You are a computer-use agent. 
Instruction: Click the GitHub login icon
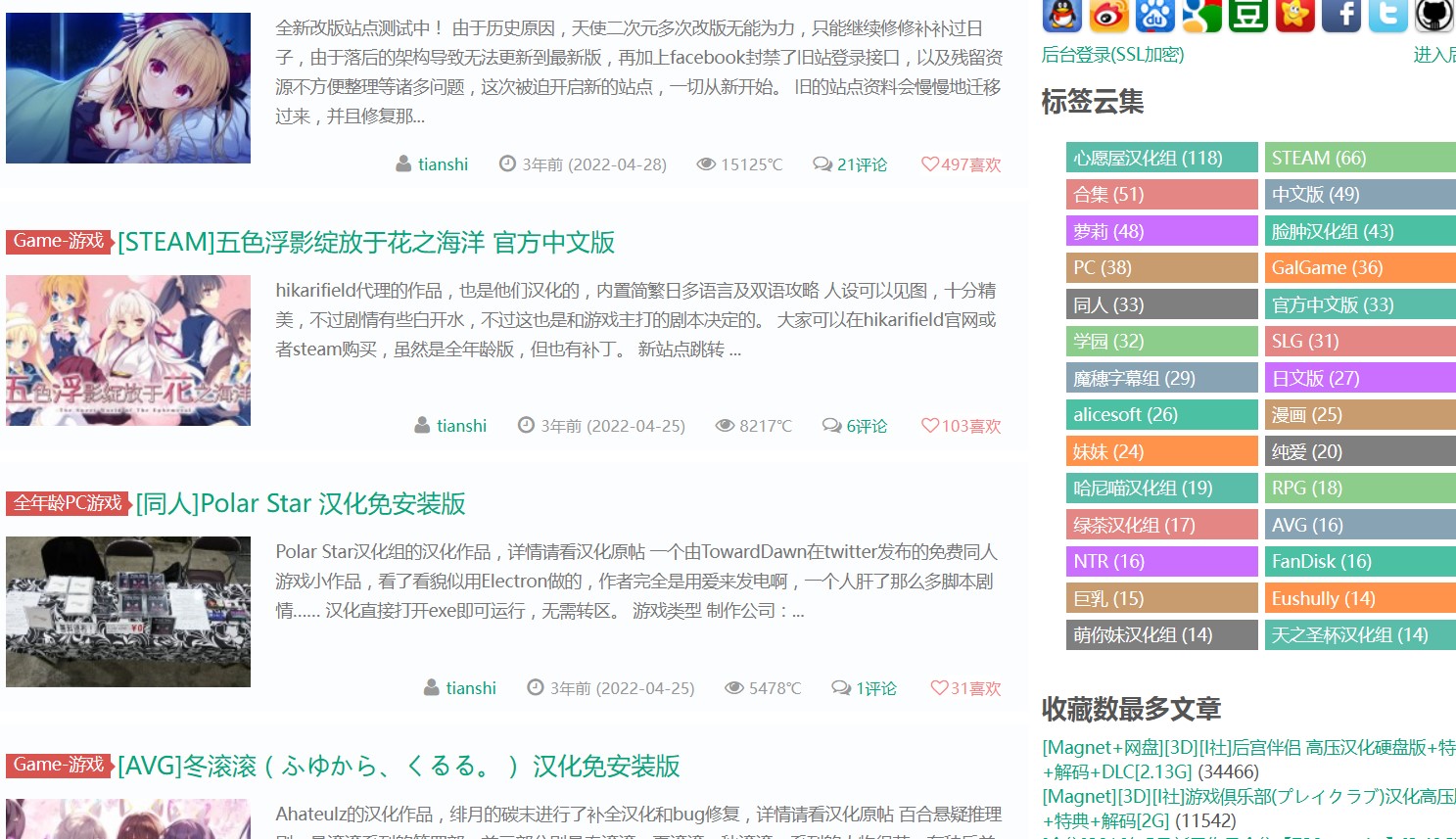1434,15
